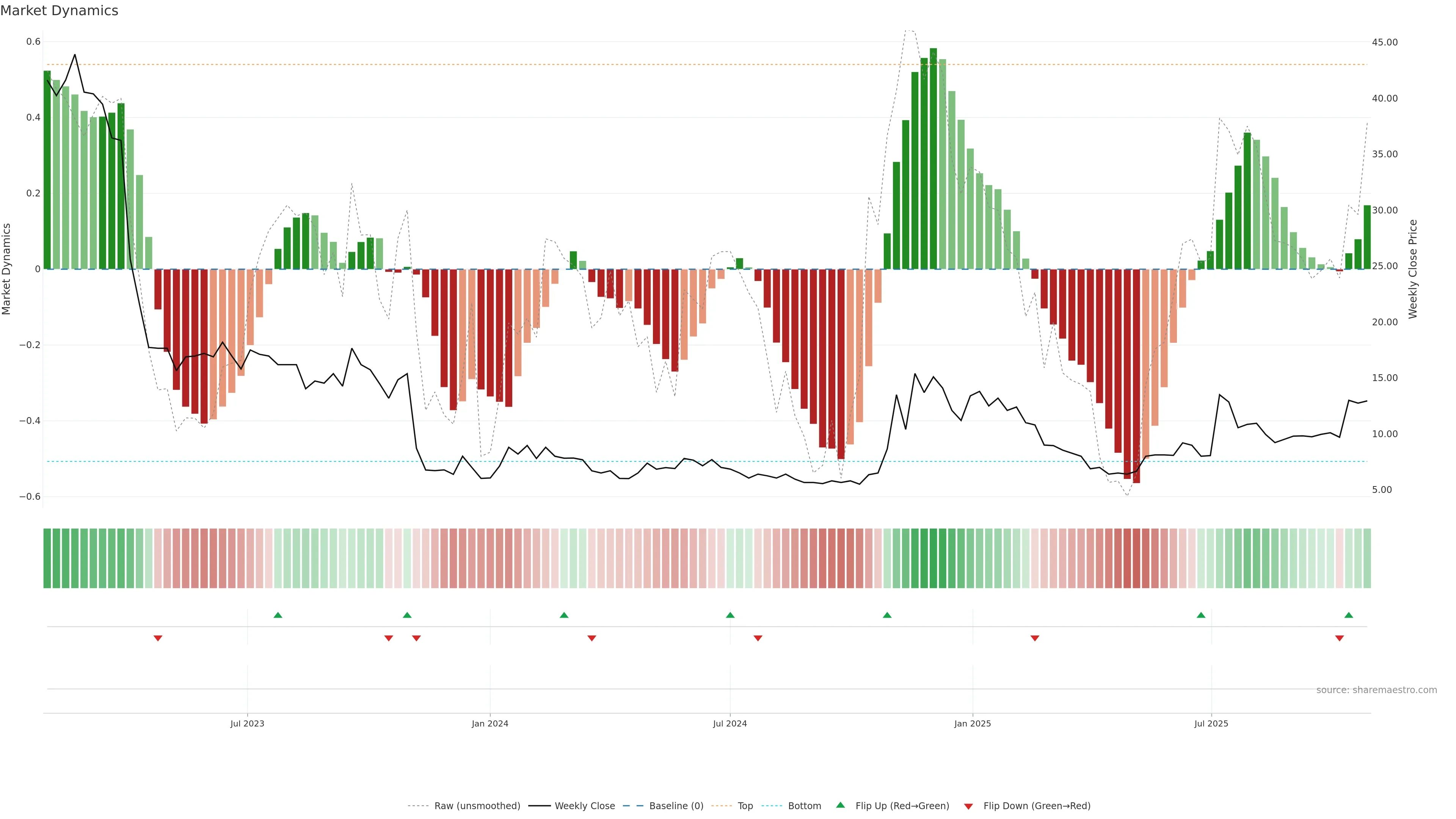Viewport: 1456px width, 819px height.
Task: Hide the Top threshold line via the legend
Action: point(745,806)
